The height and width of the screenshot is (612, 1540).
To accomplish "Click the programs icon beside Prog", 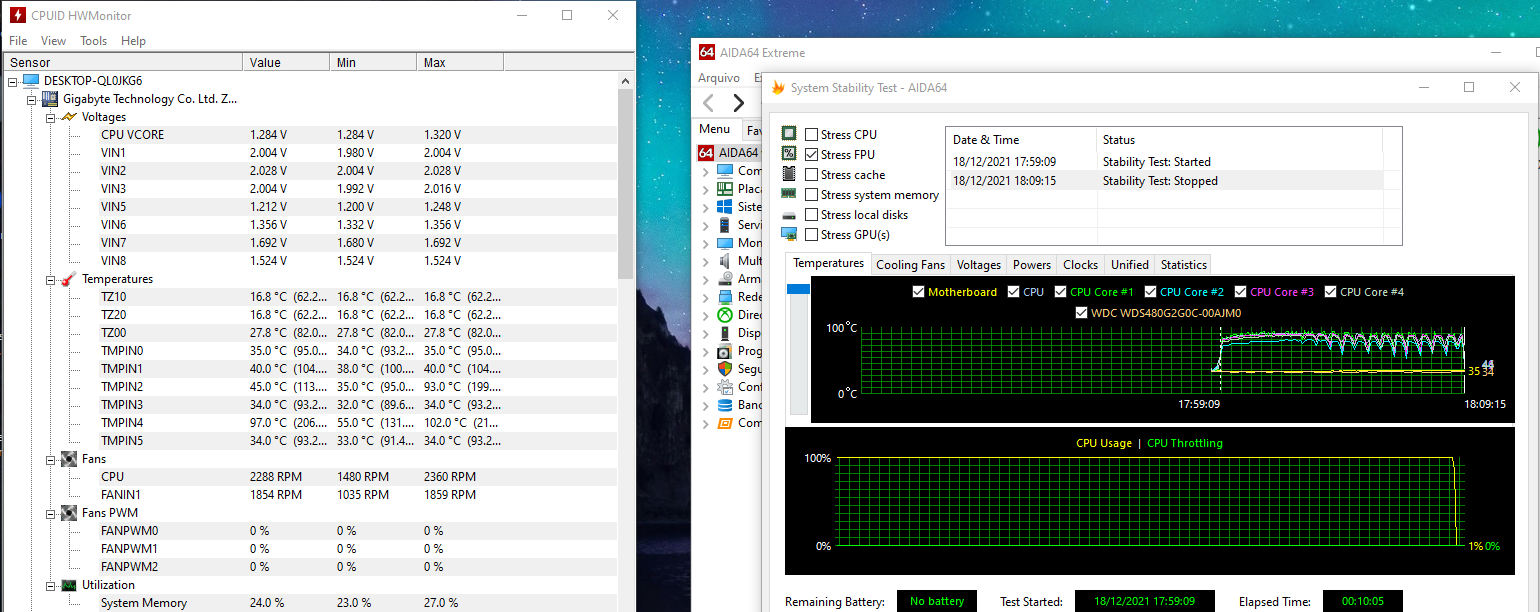I will tap(725, 351).
